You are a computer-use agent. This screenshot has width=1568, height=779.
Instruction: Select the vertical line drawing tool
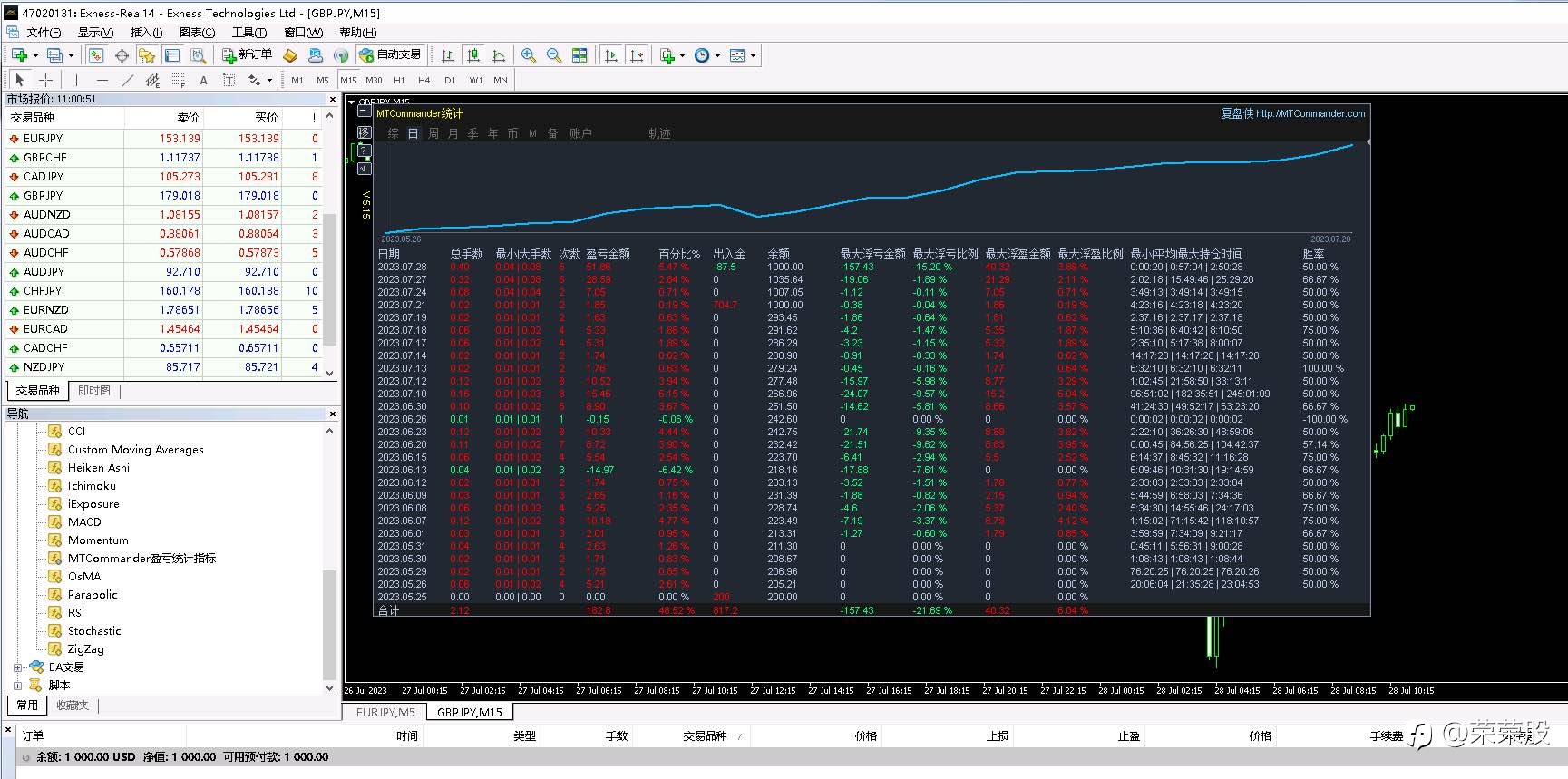pyautogui.click(x=76, y=80)
